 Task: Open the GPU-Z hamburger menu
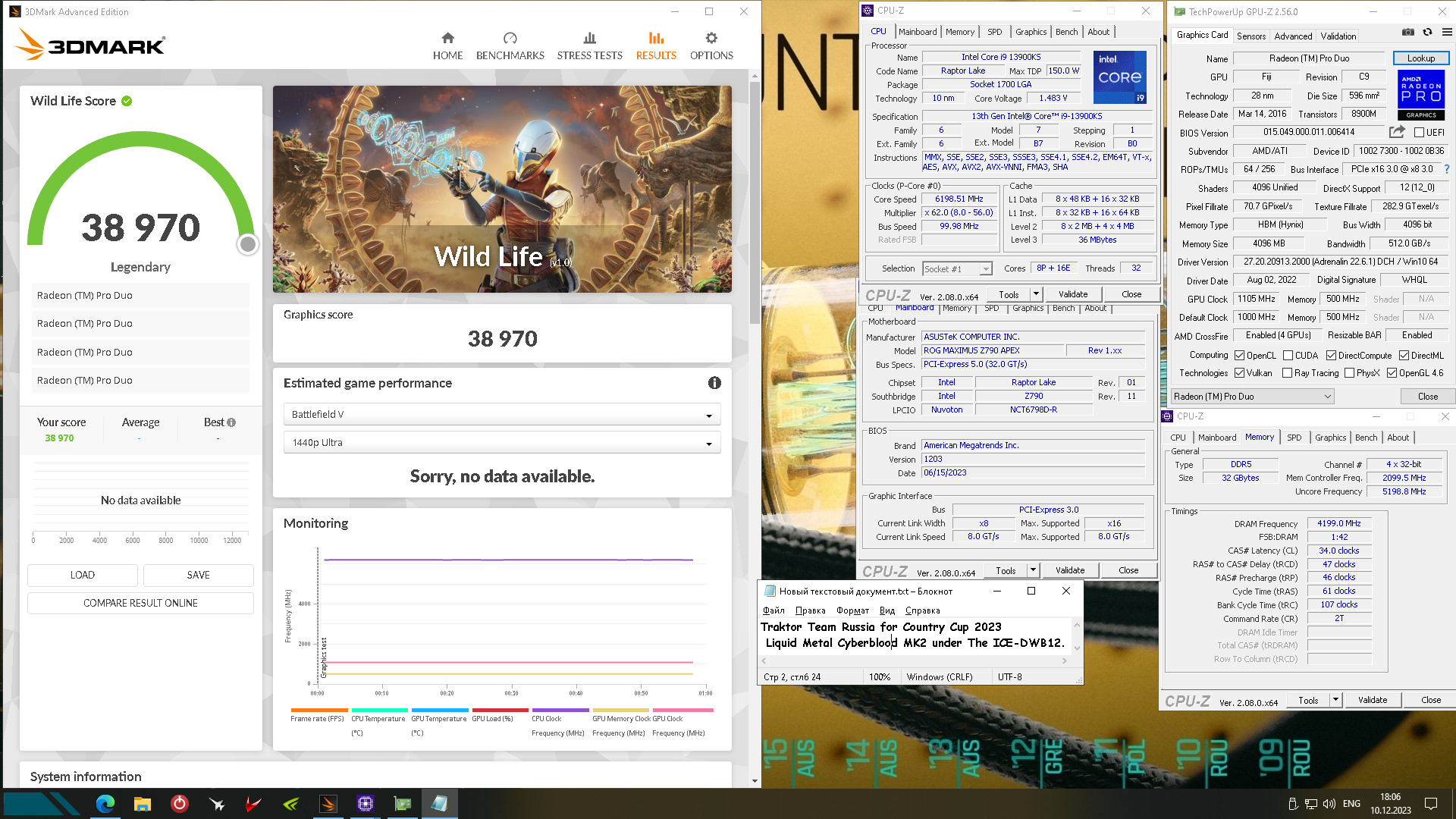tap(1447, 33)
